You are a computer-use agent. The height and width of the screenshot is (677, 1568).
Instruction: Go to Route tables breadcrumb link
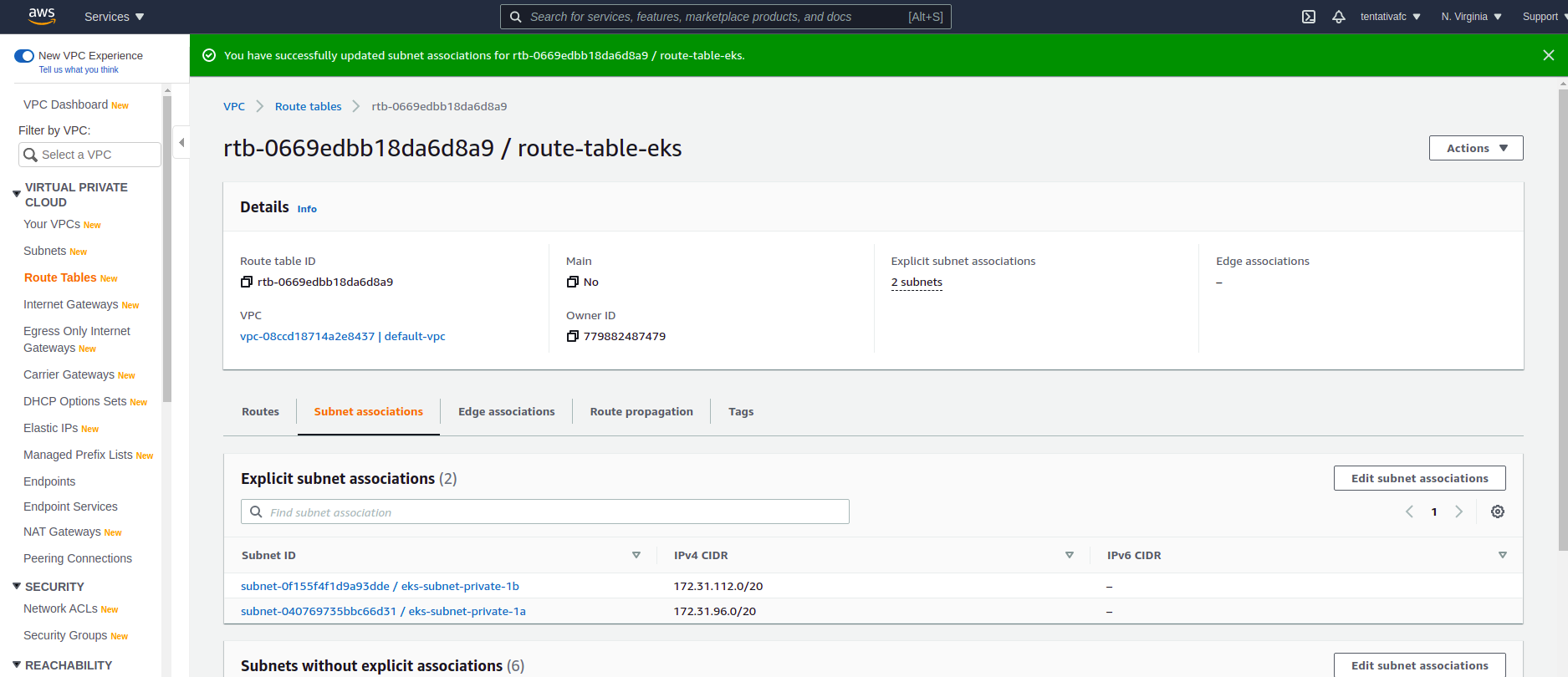[x=308, y=106]
